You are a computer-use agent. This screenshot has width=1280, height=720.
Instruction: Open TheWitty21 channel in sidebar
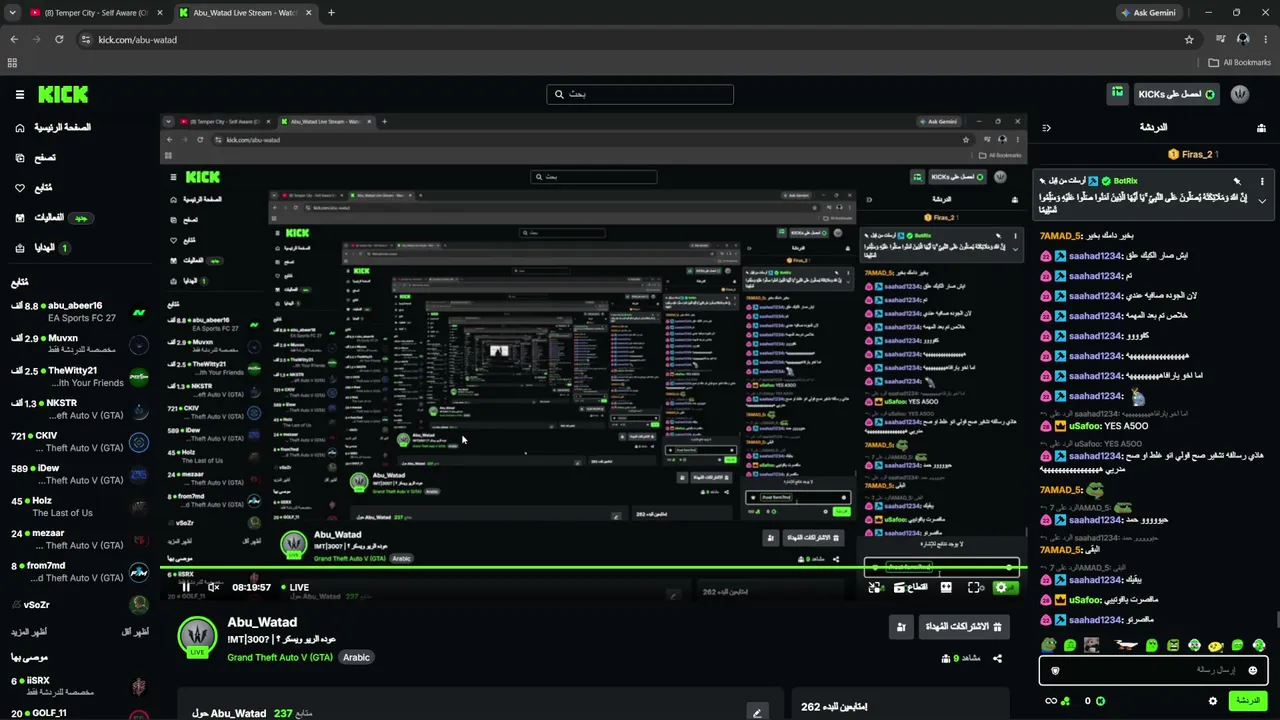(79, 377)
